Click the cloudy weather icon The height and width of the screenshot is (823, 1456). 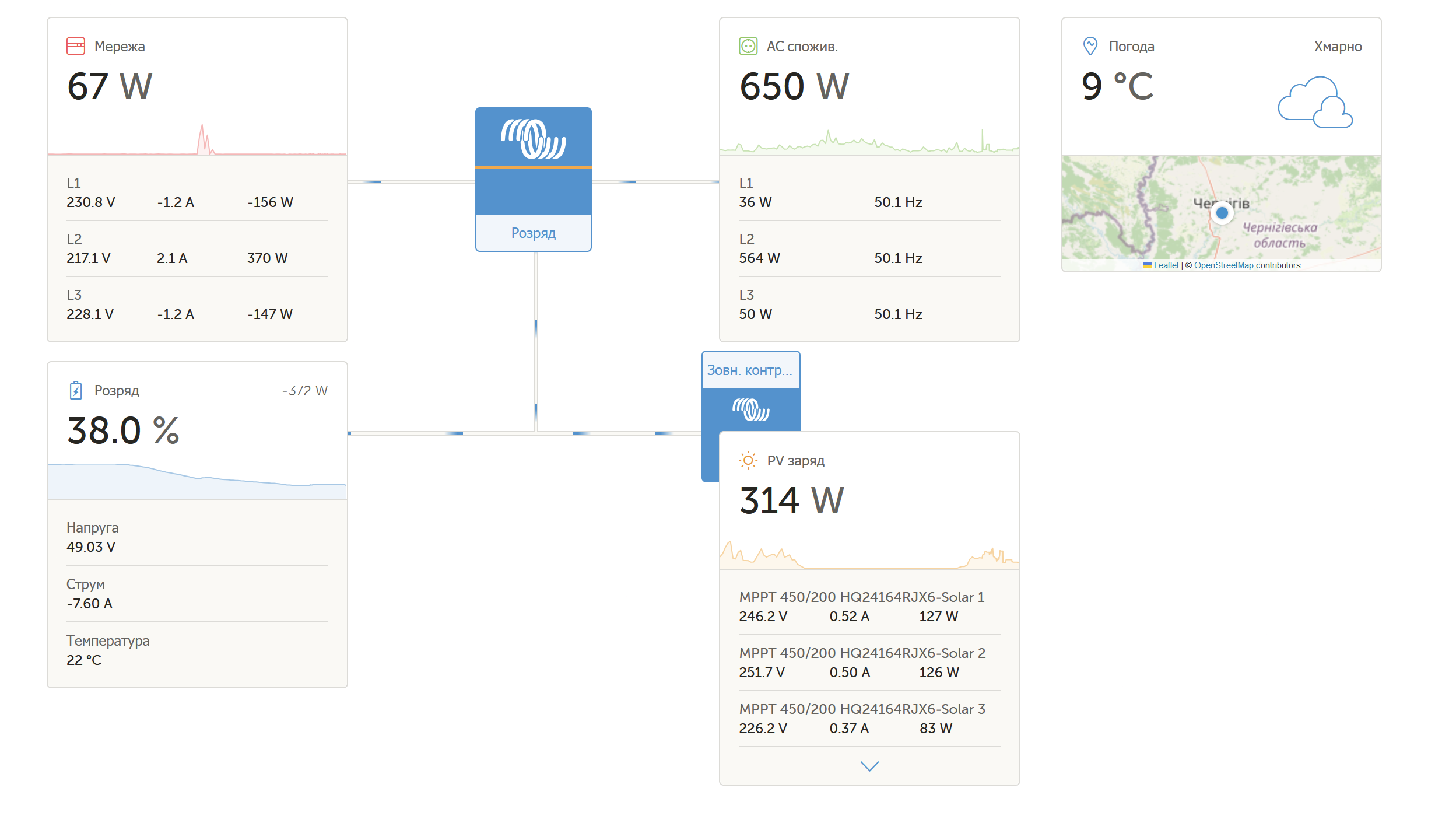tap(1315, 102)
